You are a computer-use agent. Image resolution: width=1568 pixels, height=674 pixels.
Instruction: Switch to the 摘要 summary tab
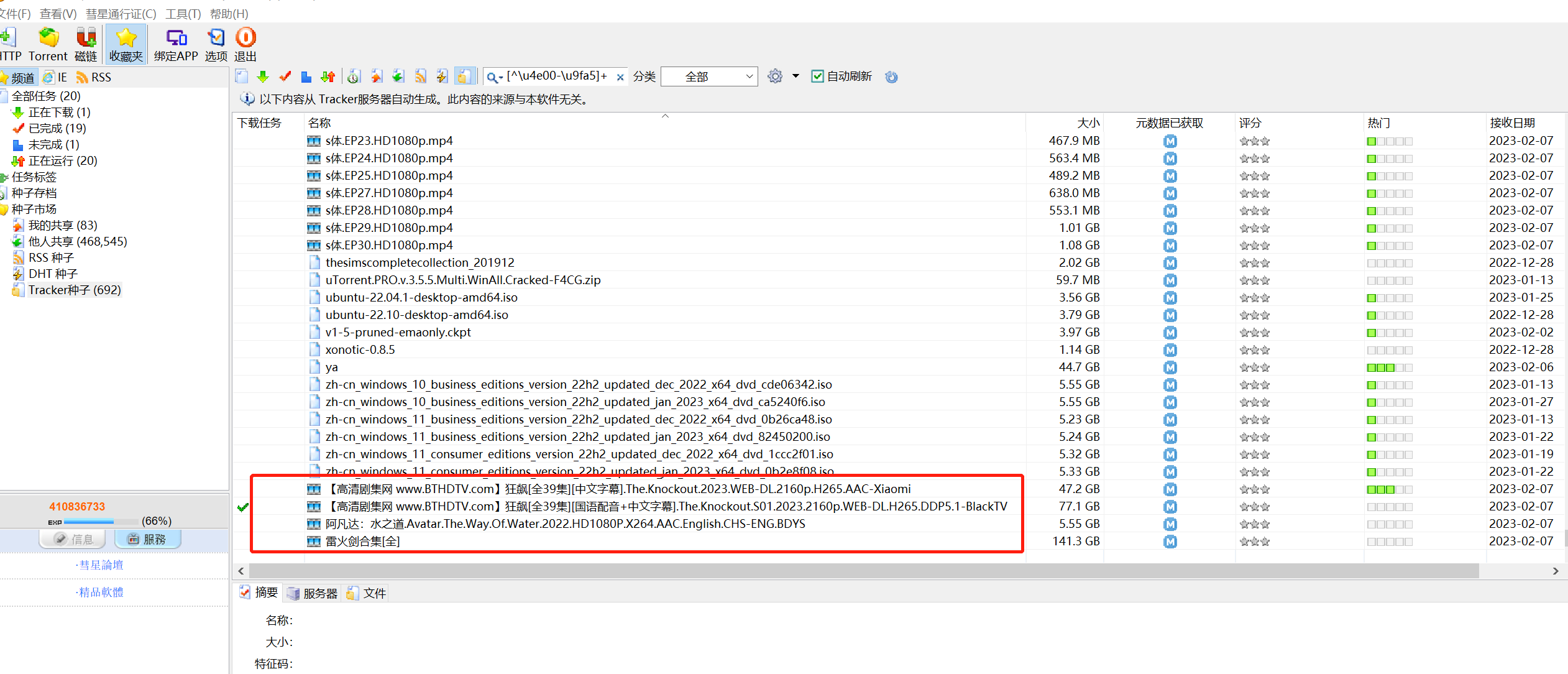point(259,593)
